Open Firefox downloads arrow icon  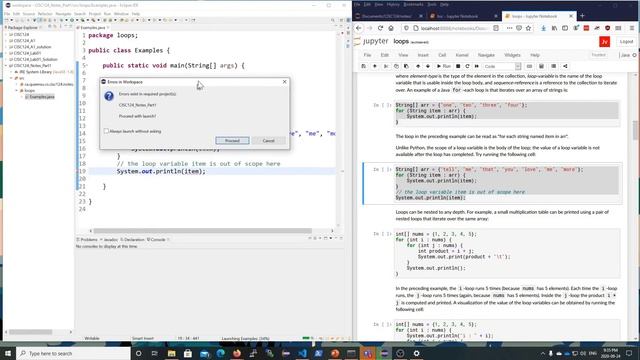click(x=543, y=28)
